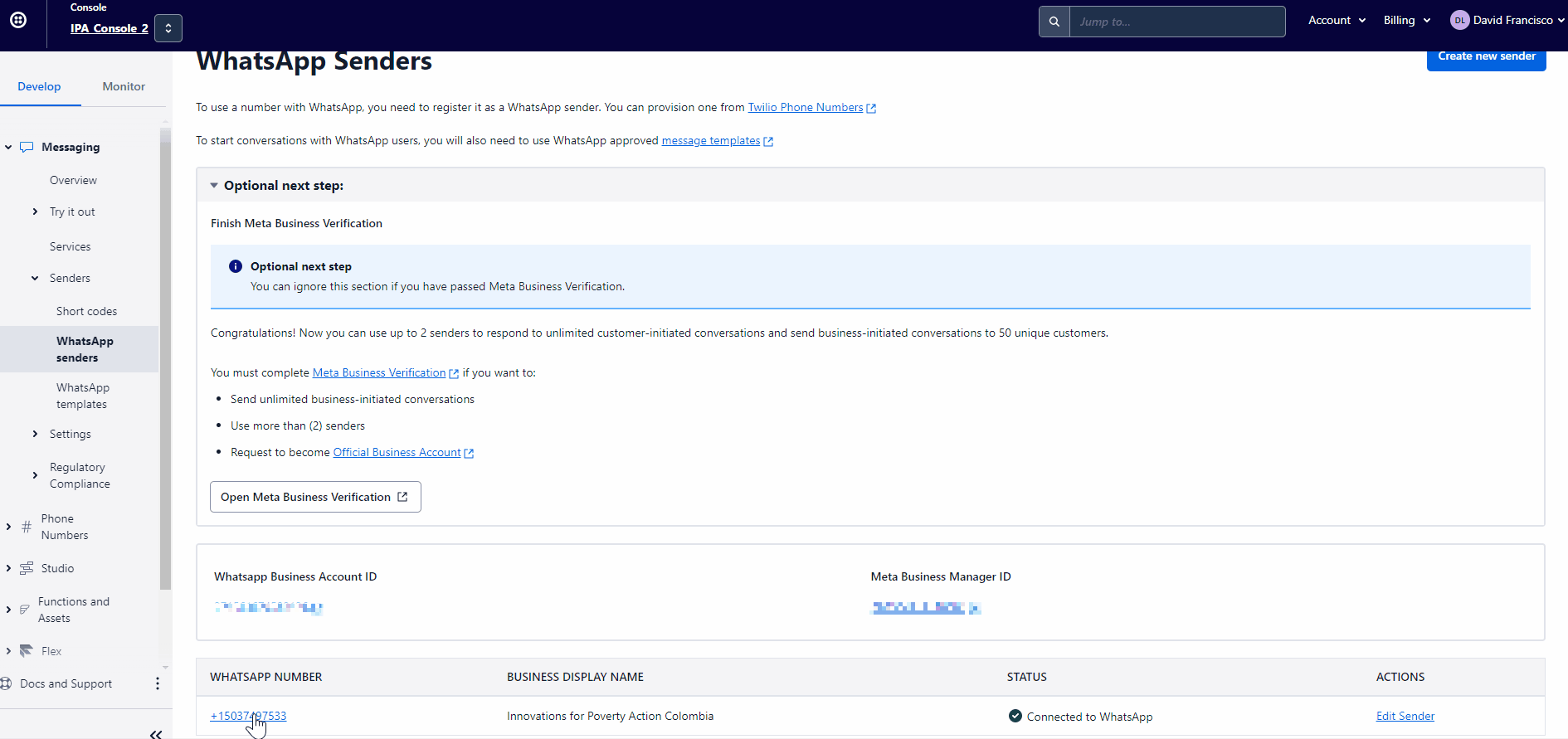Click the Flex icon
Viewport: 1568px width, 739px height.
[x=27, y=651]
